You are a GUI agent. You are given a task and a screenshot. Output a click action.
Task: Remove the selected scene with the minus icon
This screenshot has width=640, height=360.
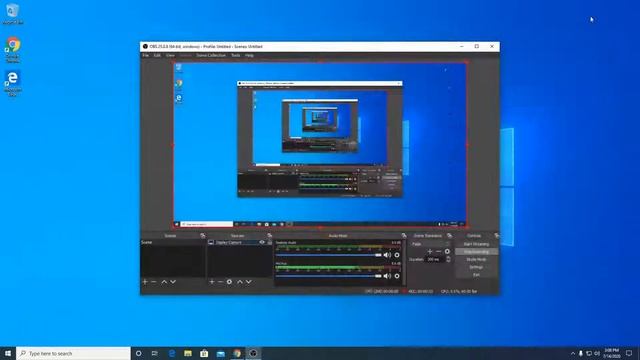pyautogui.click(x=154, y=282)
